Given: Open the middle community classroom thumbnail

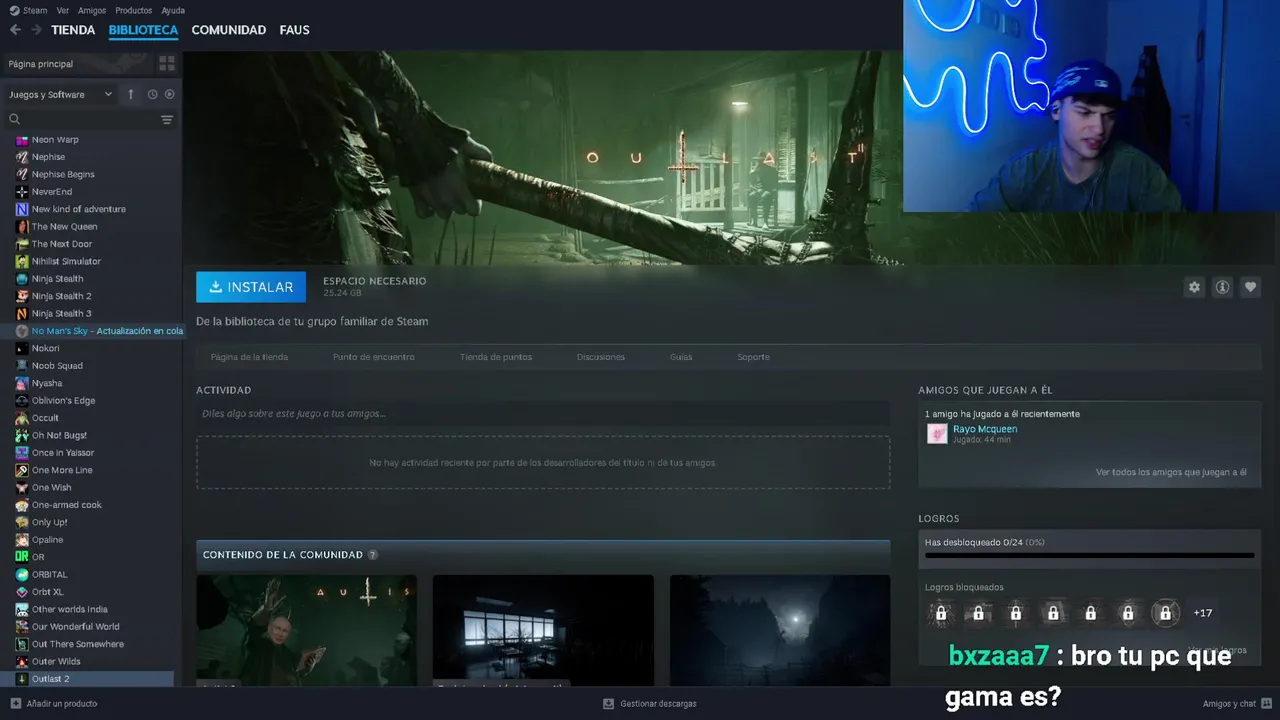Looking at the screenshot, I should (543, 629).
